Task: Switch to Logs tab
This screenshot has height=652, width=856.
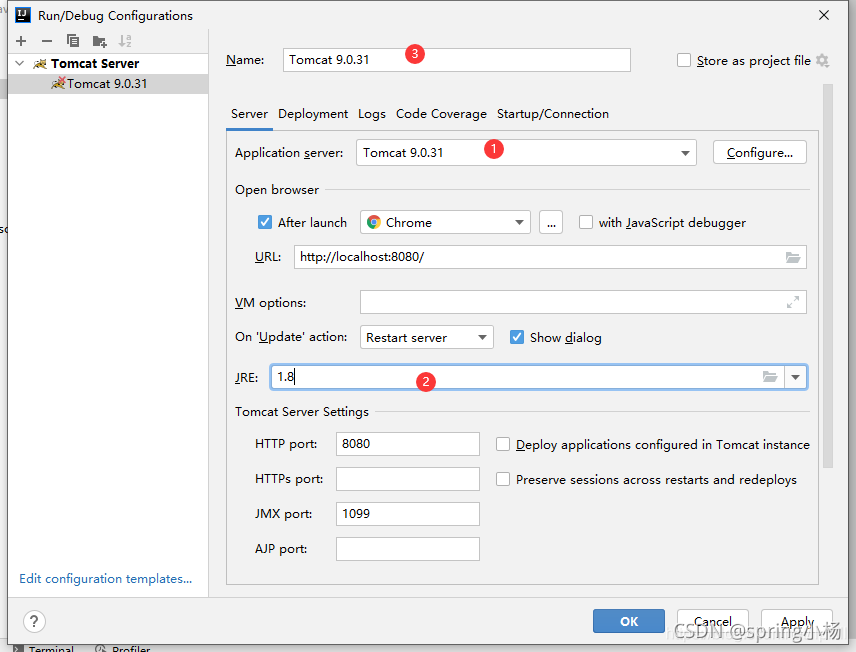Action: tap(372, 114)
